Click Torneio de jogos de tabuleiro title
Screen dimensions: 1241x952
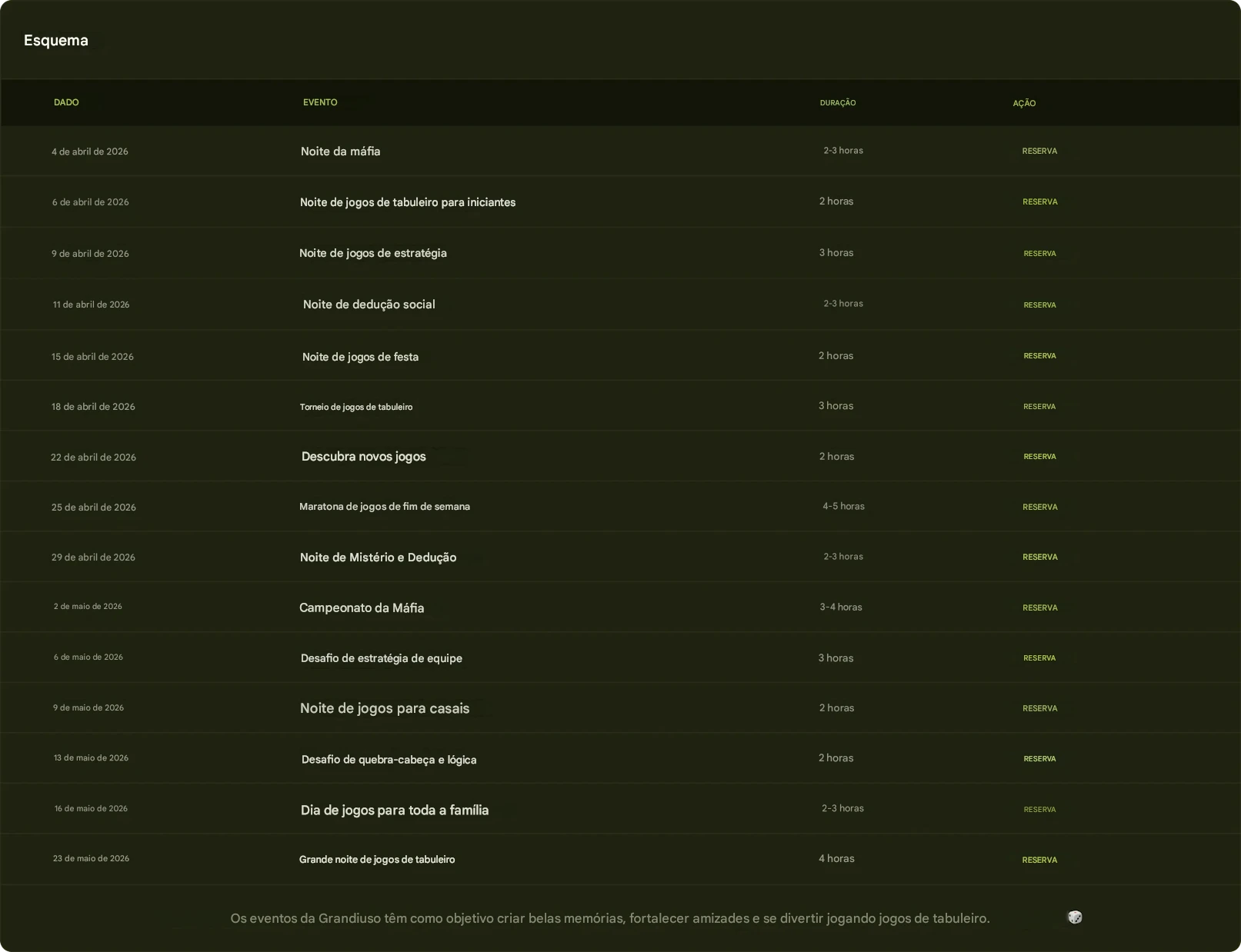pyautogui.click(x=356, y=407)
